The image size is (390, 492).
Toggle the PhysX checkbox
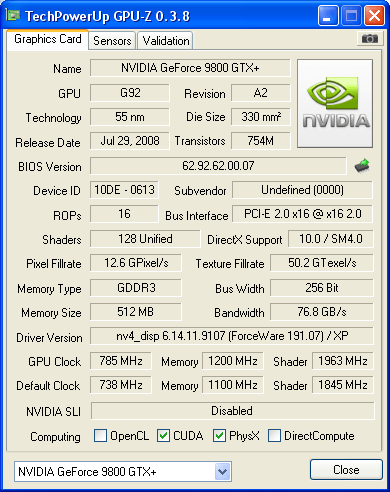219,436
